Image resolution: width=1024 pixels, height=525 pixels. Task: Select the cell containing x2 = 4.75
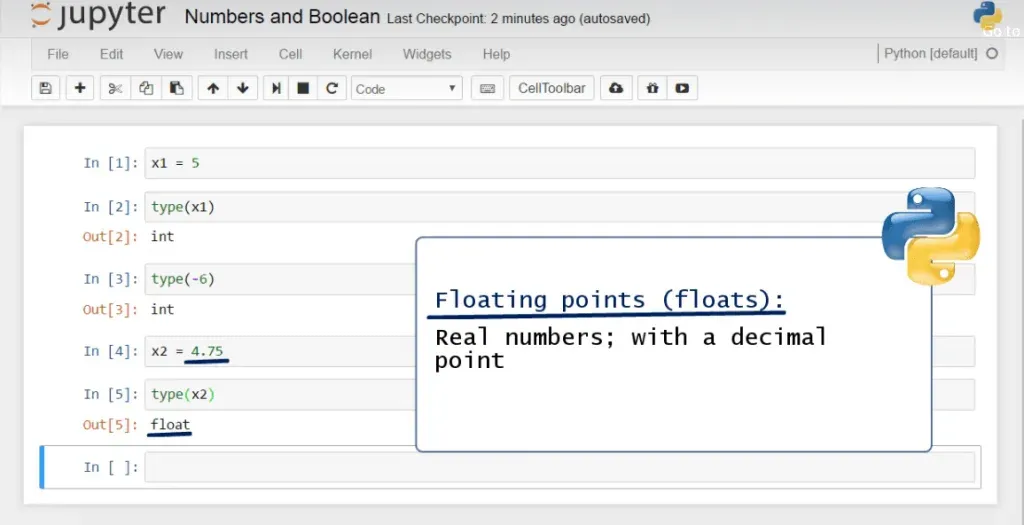click(280, 351)
